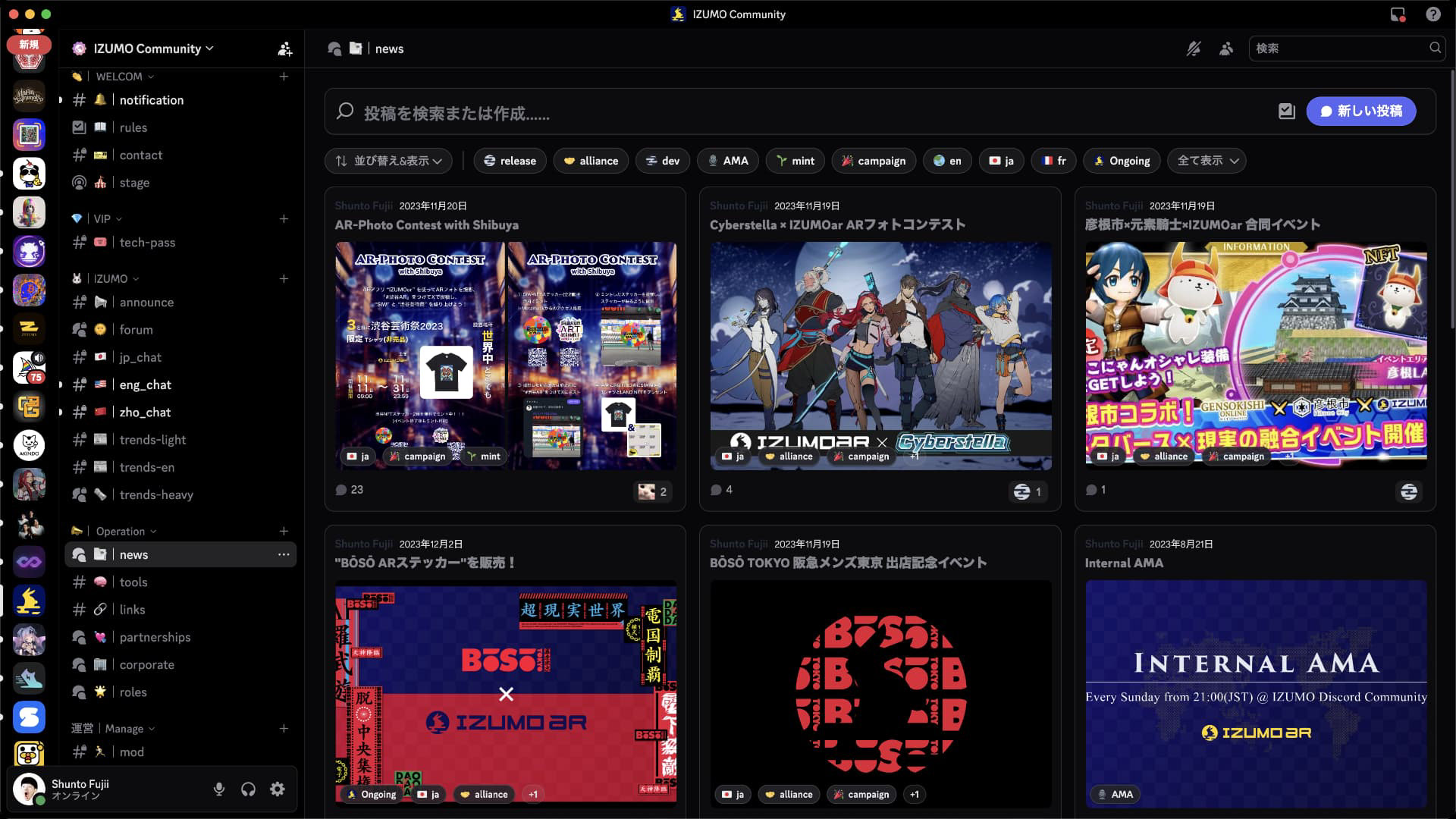Open the partnerships channel
1456x819 pixels.
click(180, 637)
